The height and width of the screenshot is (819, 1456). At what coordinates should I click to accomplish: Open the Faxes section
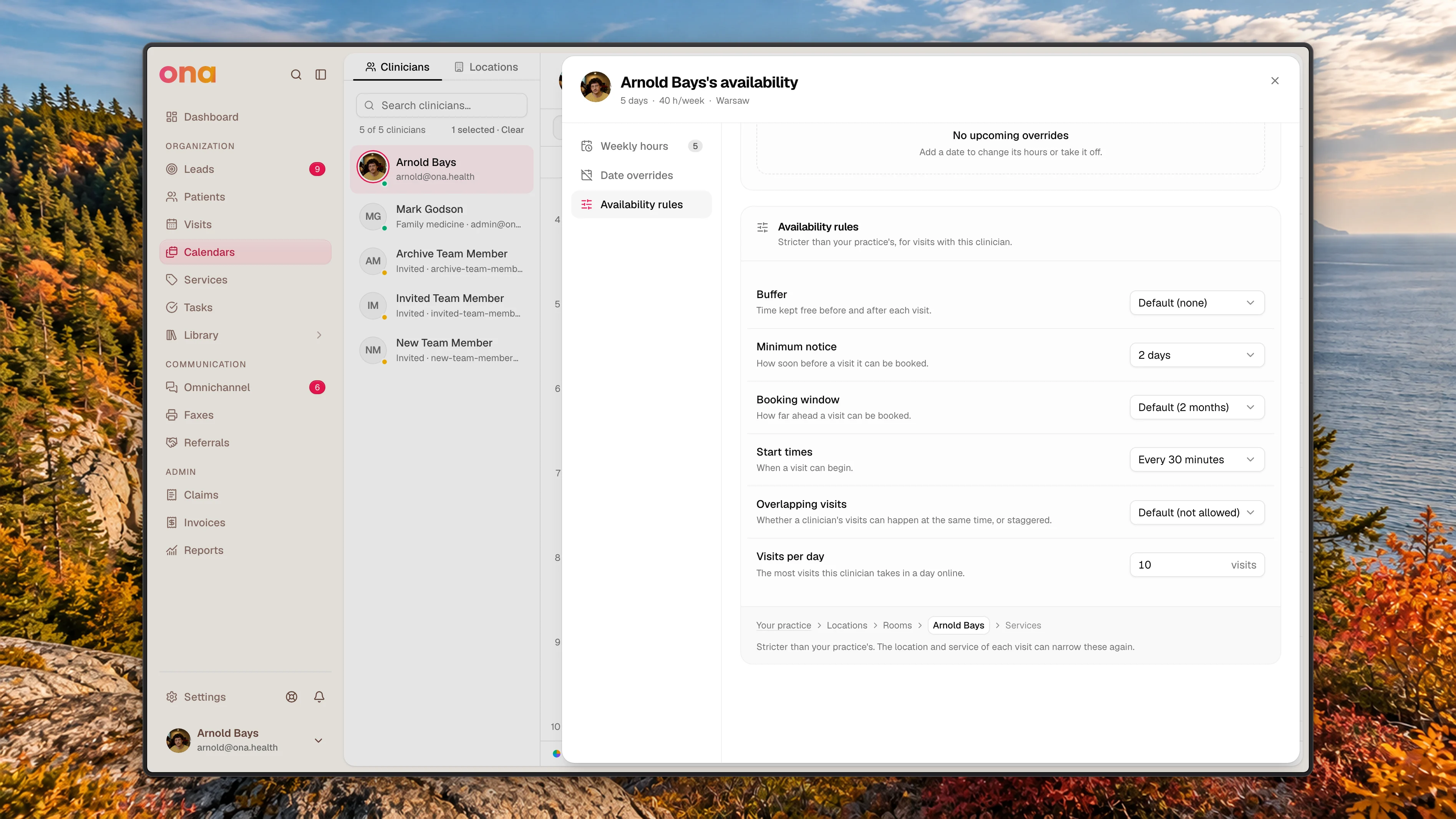pyautogui.click(x=245, y=415)
